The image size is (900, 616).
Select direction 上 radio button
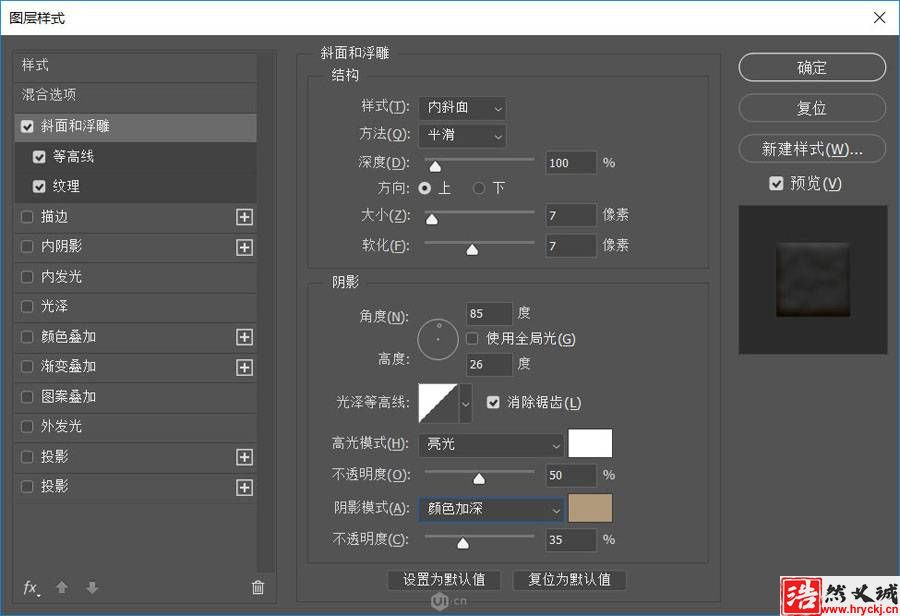pyautogui.click(x=425, y=188)
